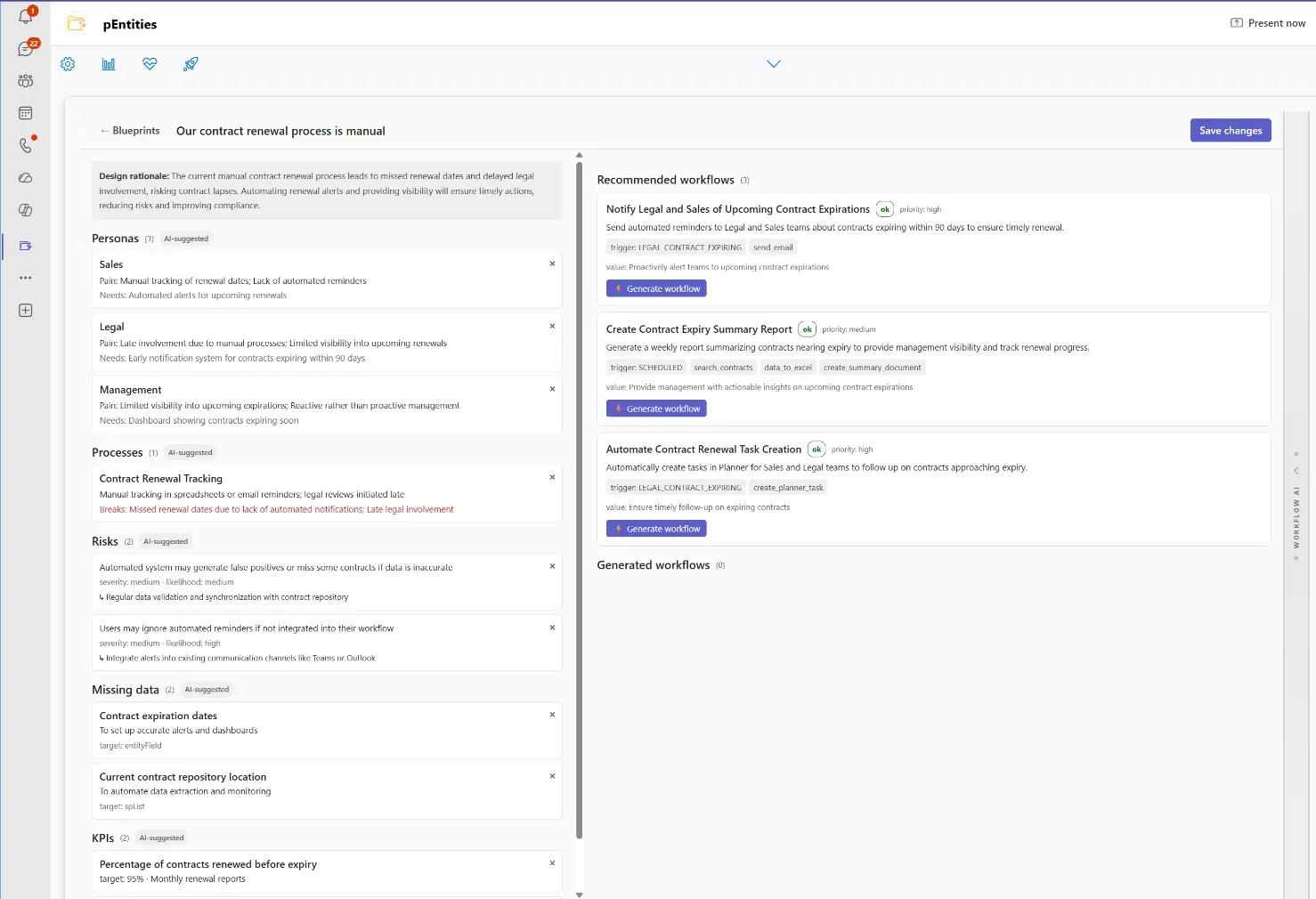Save changes to the blueprint

pyautogui.click(x=1231, y=131)
